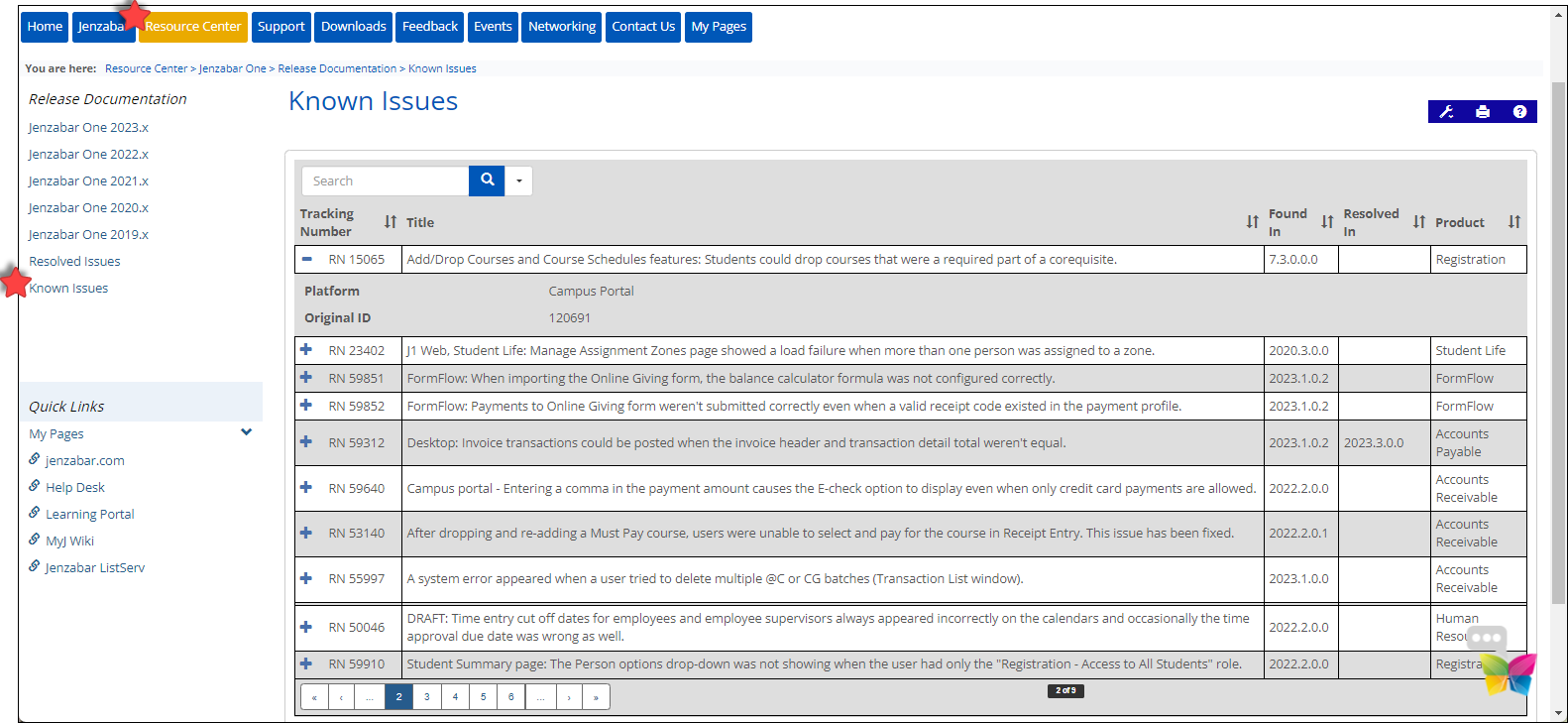Expand row RN 23402

pos(306,350)
